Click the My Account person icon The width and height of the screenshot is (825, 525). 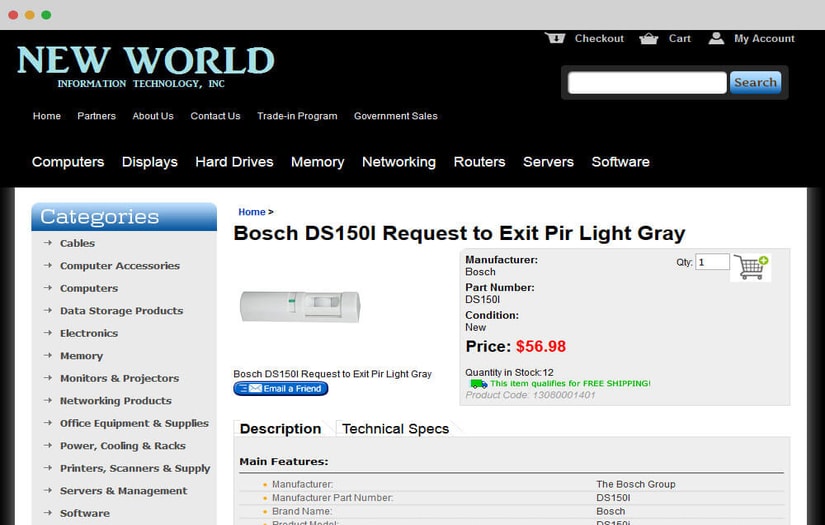coord(716,38)
